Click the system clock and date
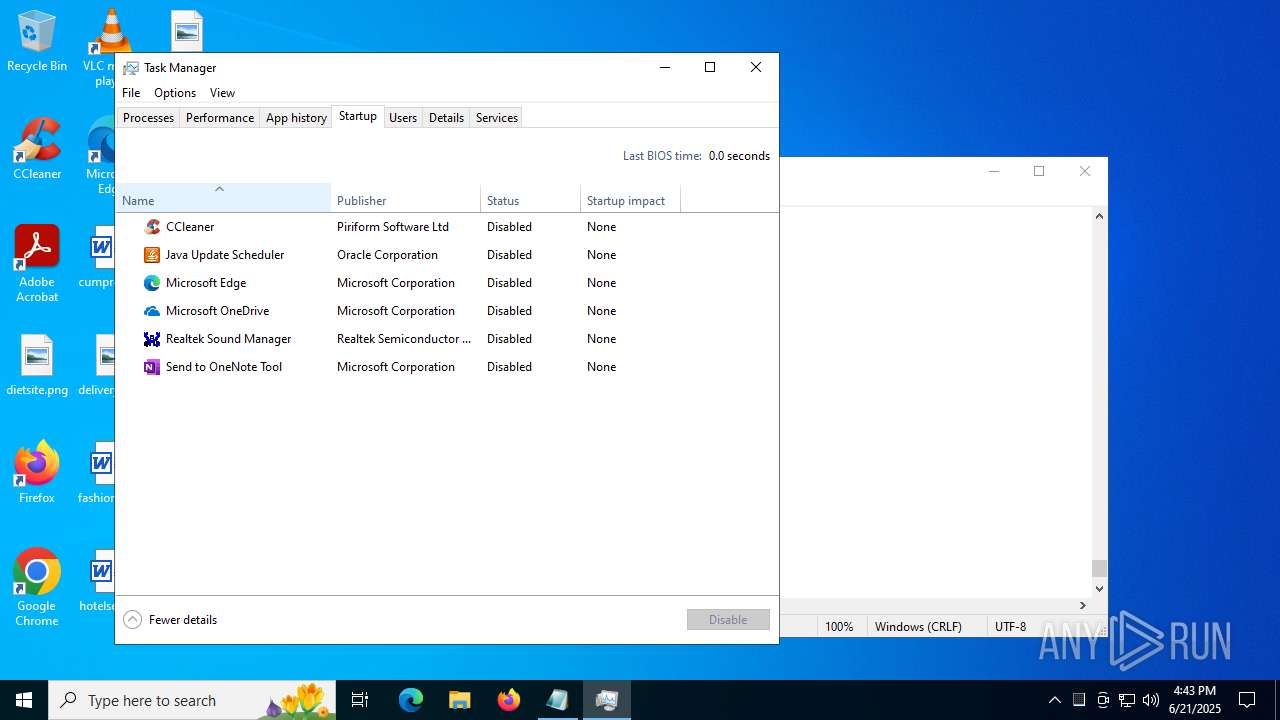 pyautogui.click(x=1195, y=700)
